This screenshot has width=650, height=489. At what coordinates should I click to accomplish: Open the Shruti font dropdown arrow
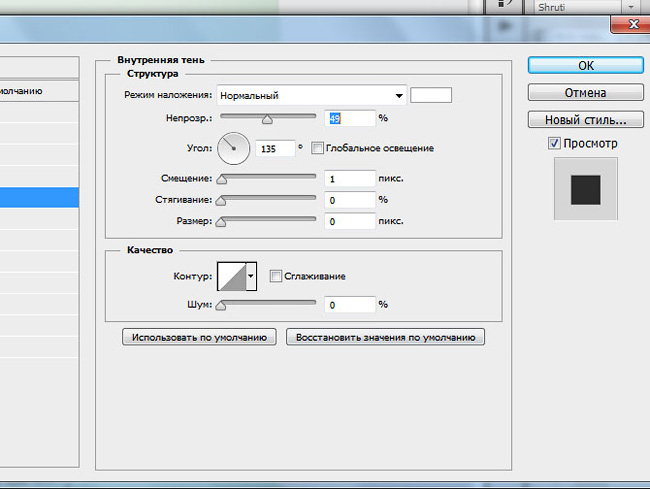(631, 7)
